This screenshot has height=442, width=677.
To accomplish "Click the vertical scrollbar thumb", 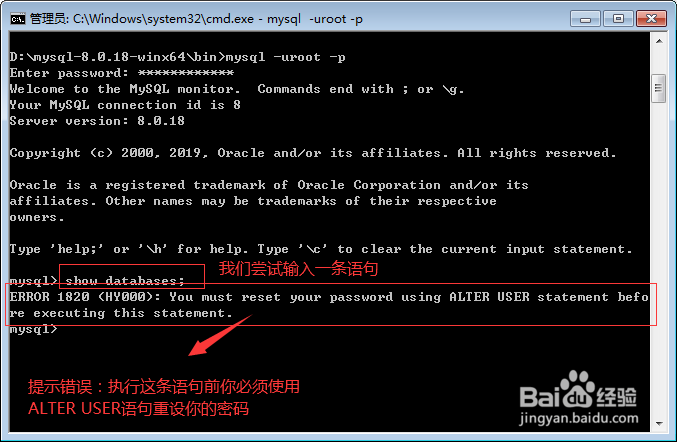I will 659,88.
